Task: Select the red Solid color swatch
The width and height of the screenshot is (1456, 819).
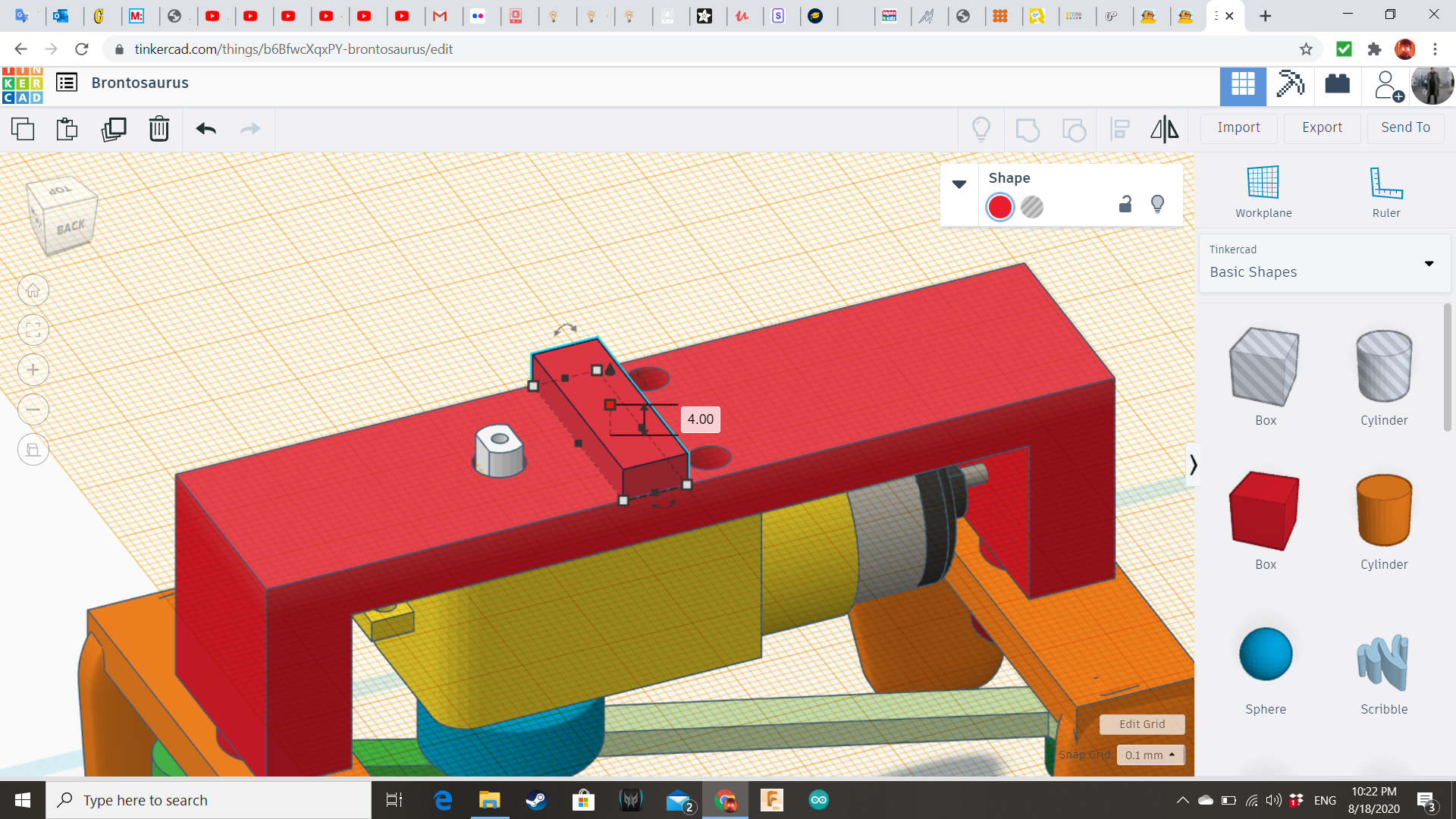Action: [1000, 207]
